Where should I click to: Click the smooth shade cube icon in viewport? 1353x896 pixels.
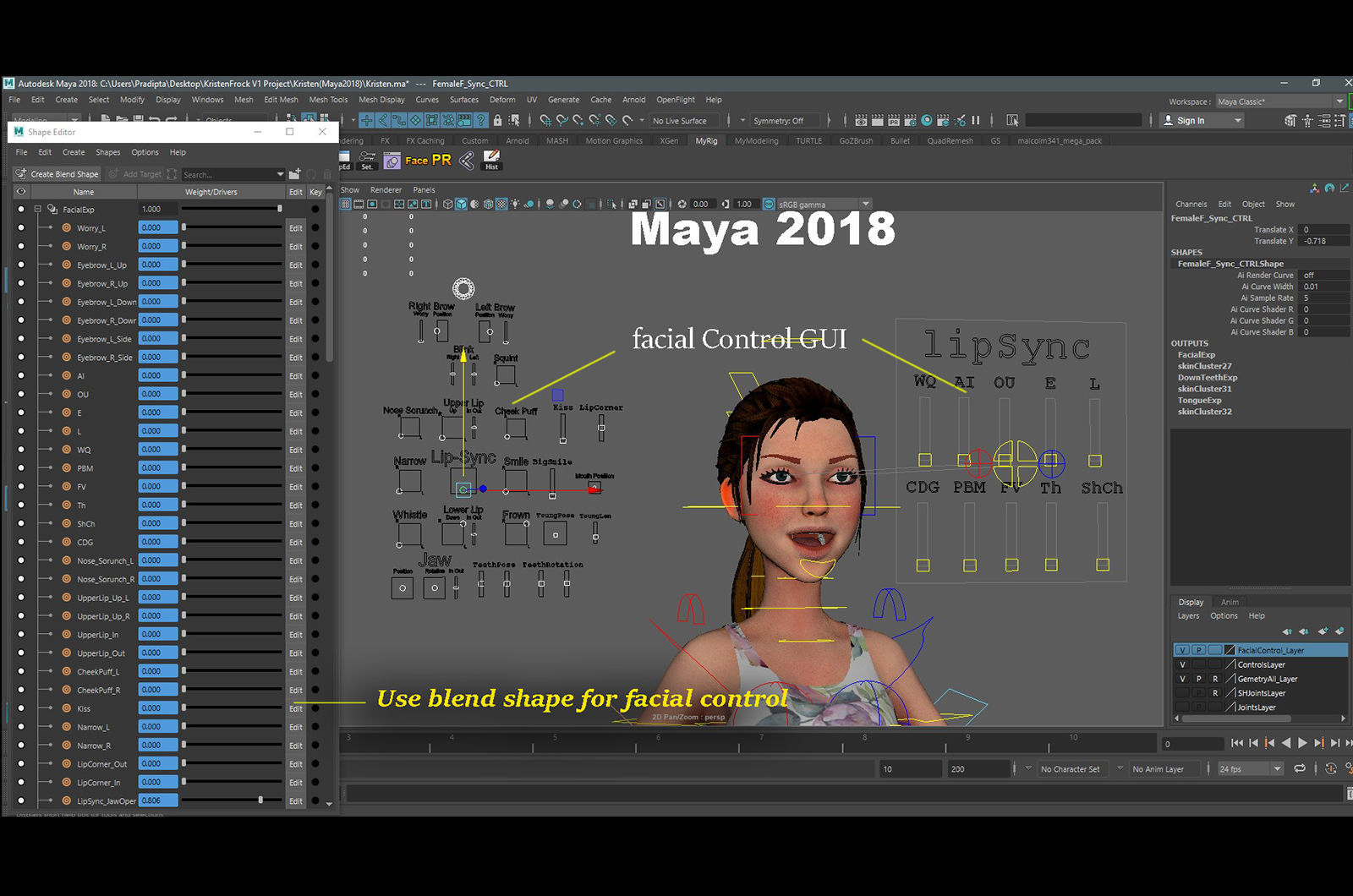461,204
